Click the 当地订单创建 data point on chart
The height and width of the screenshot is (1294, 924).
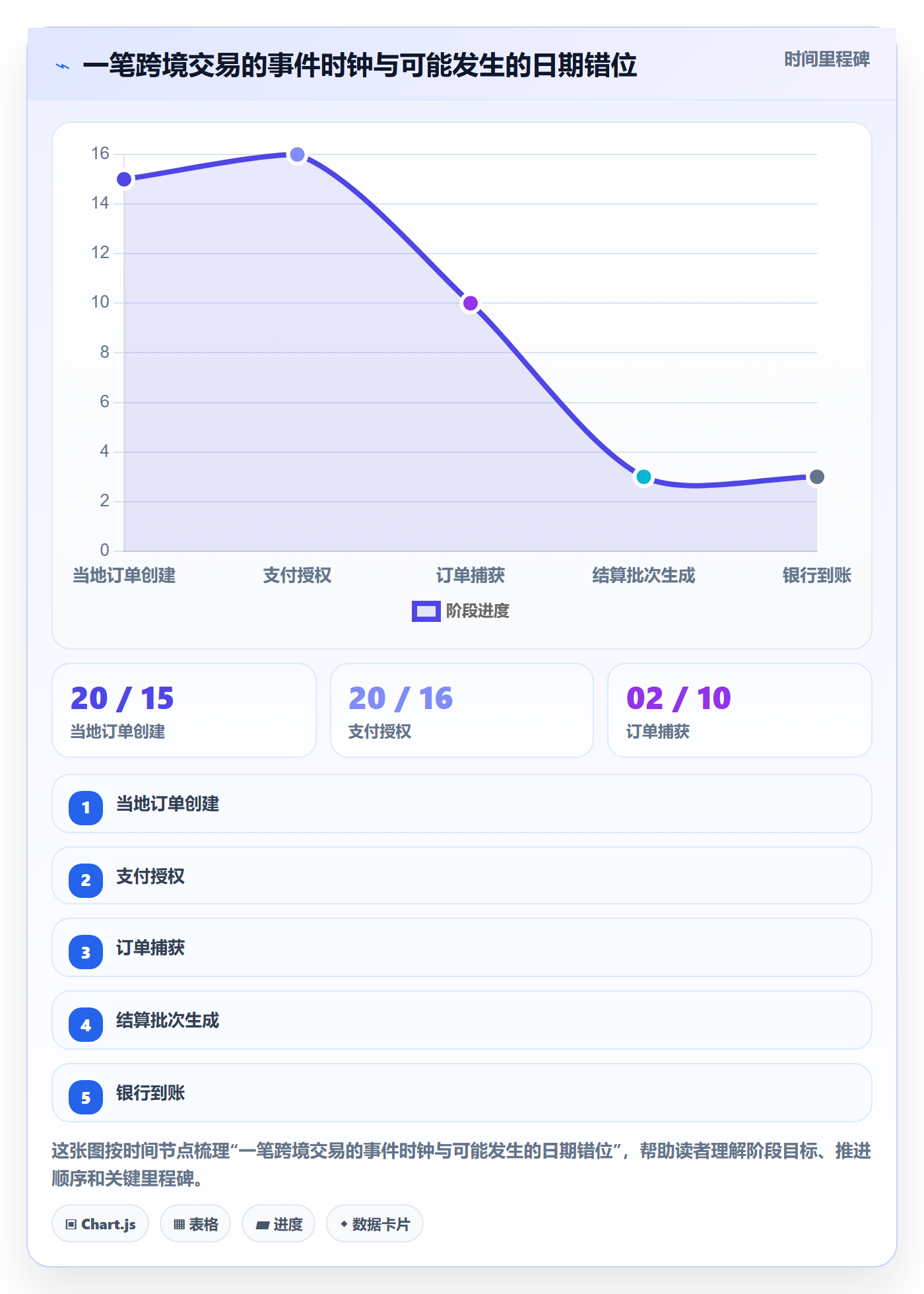124,179
